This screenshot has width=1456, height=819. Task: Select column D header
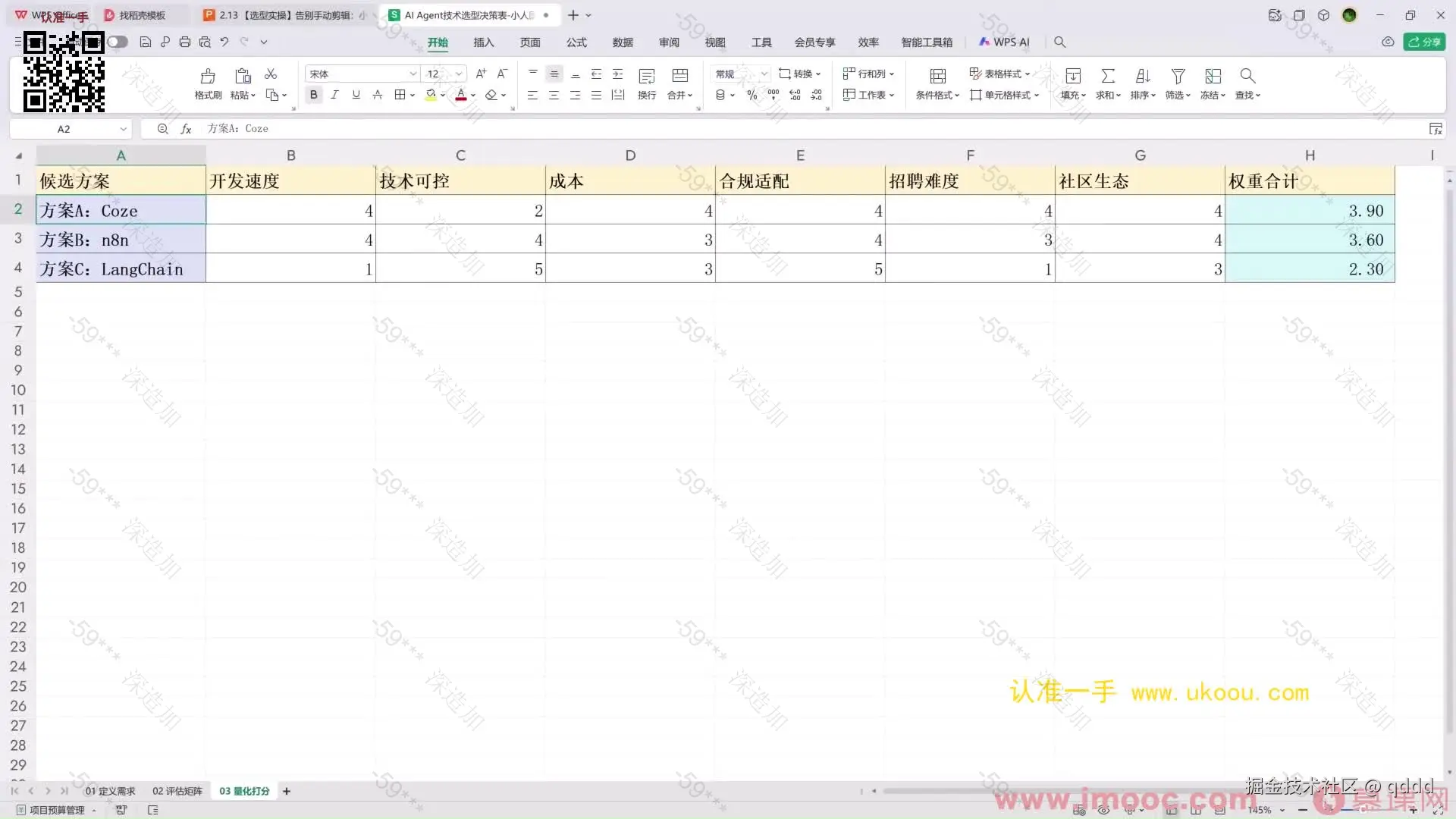(630, 155)
